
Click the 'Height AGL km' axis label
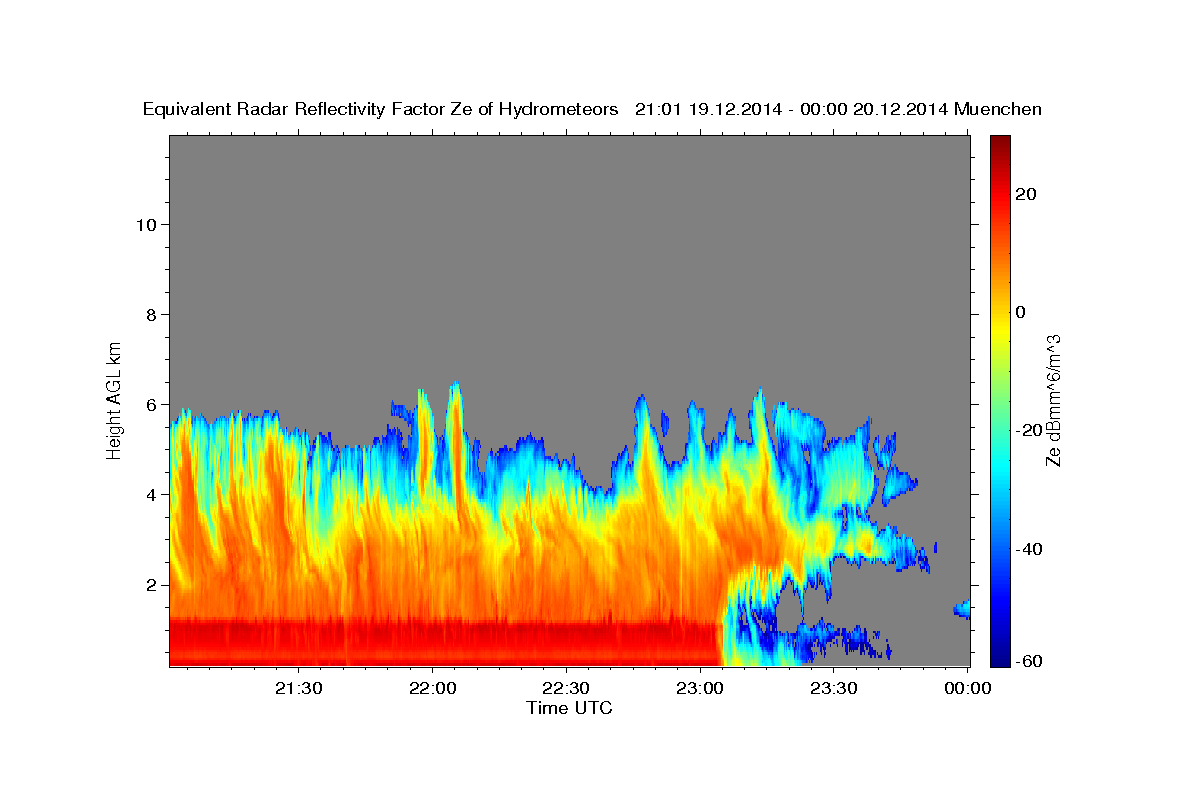(115, 399)
